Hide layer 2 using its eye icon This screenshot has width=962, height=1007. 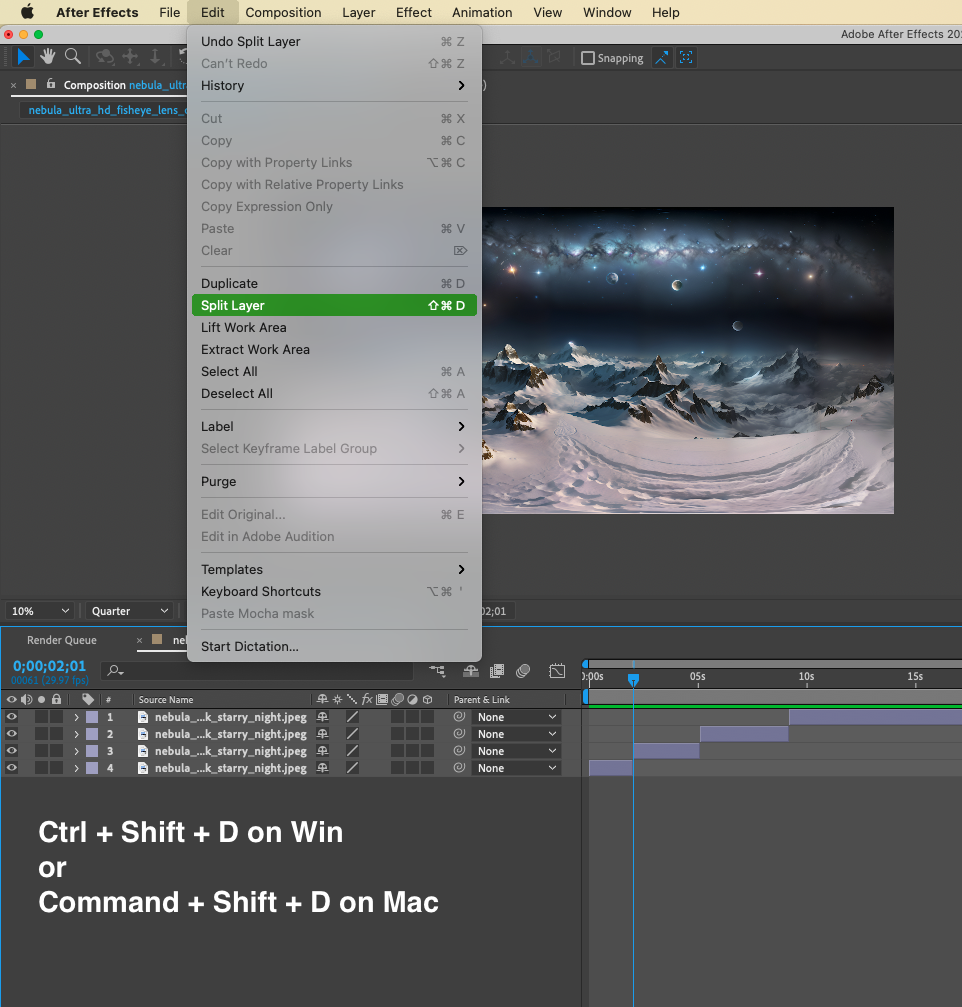(12, 734)
